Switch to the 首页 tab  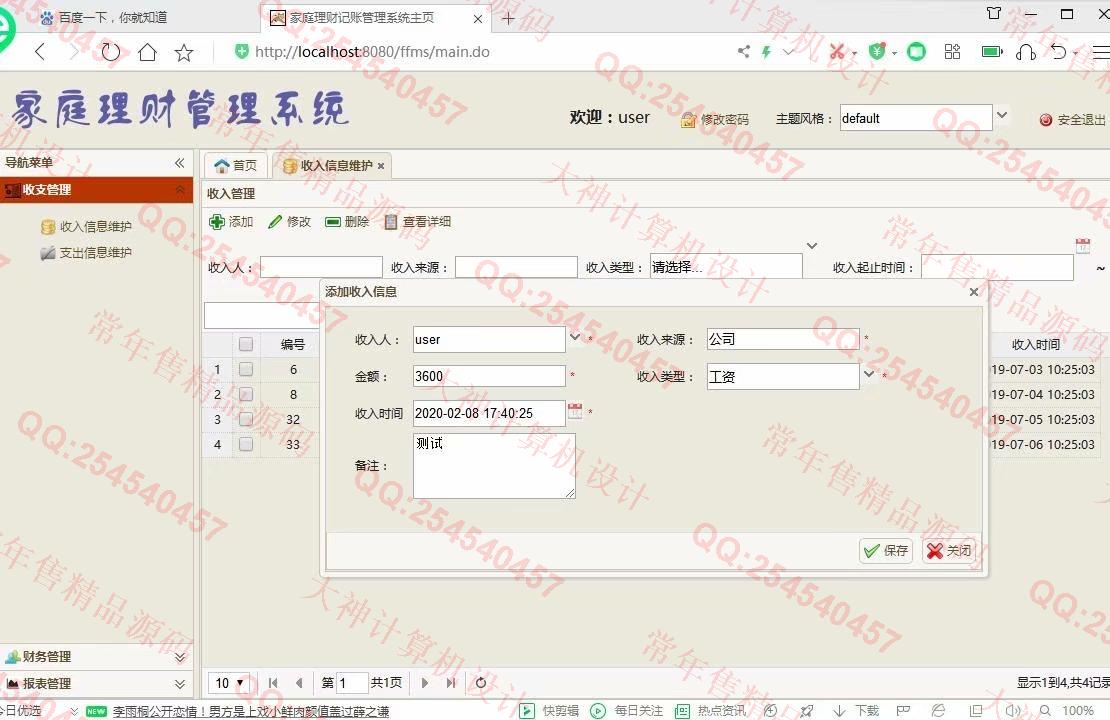pos(236,165)
